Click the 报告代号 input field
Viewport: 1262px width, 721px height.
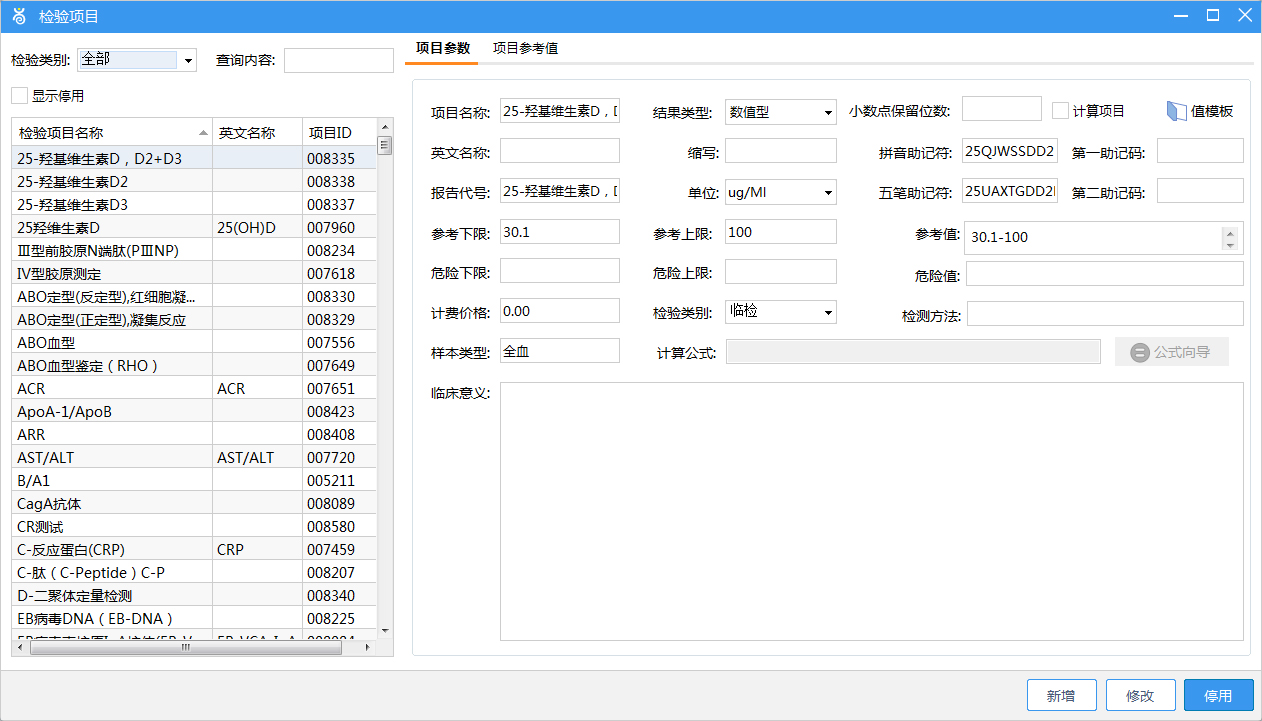click(559, 192)
